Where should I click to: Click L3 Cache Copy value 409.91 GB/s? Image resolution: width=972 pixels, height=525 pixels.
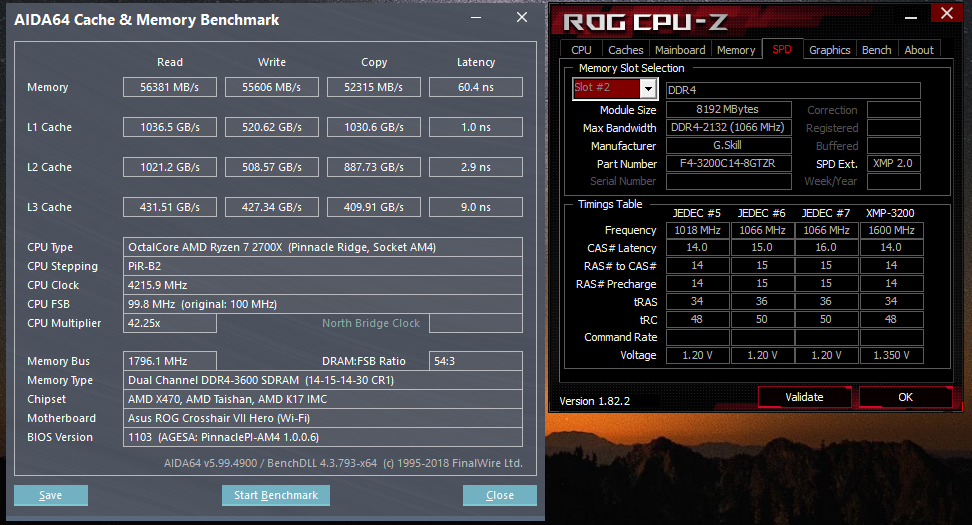[x=374, y=207]
